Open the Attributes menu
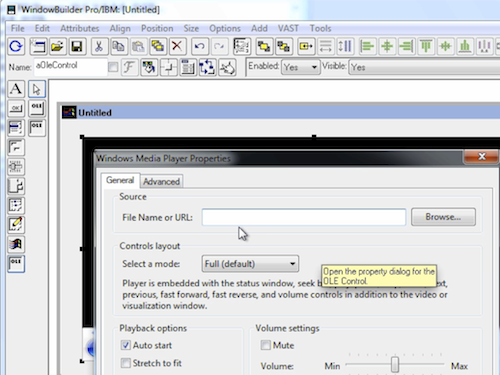 point(80,28)
